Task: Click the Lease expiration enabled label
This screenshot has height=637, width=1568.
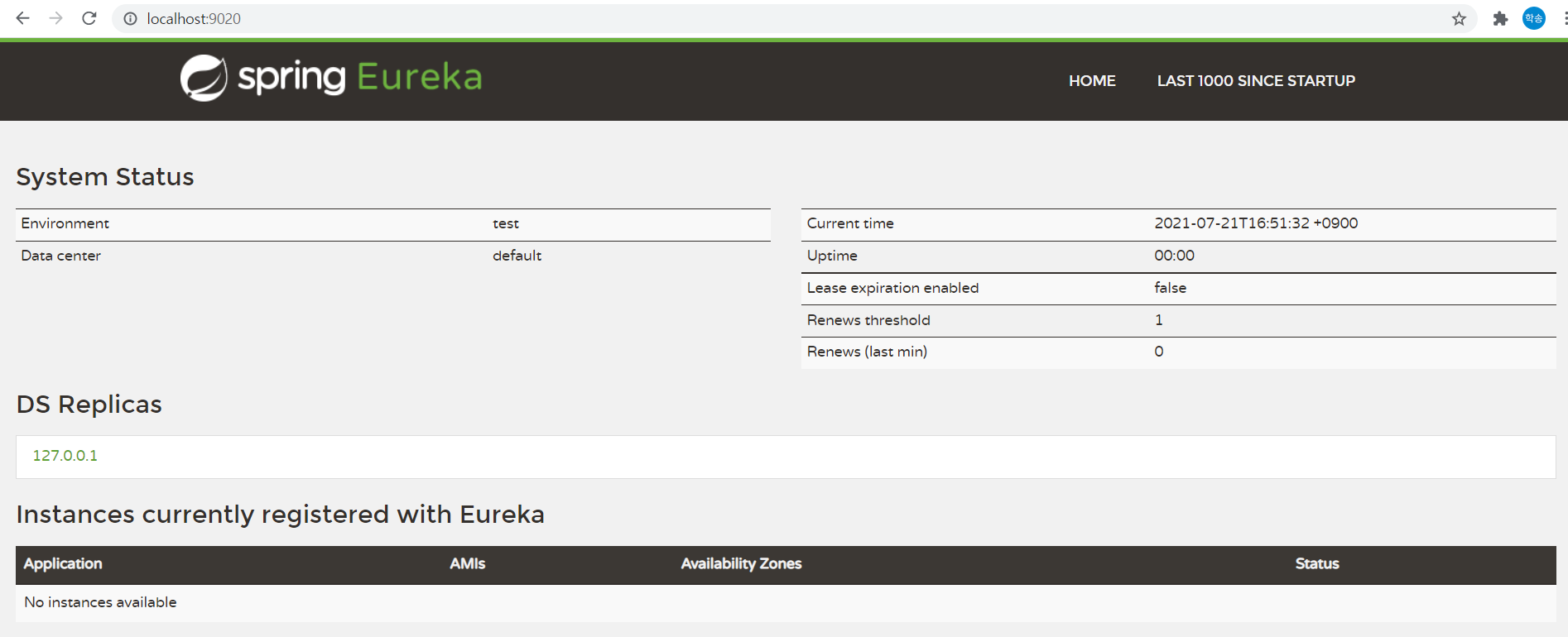Action: [x=892, y=288]
